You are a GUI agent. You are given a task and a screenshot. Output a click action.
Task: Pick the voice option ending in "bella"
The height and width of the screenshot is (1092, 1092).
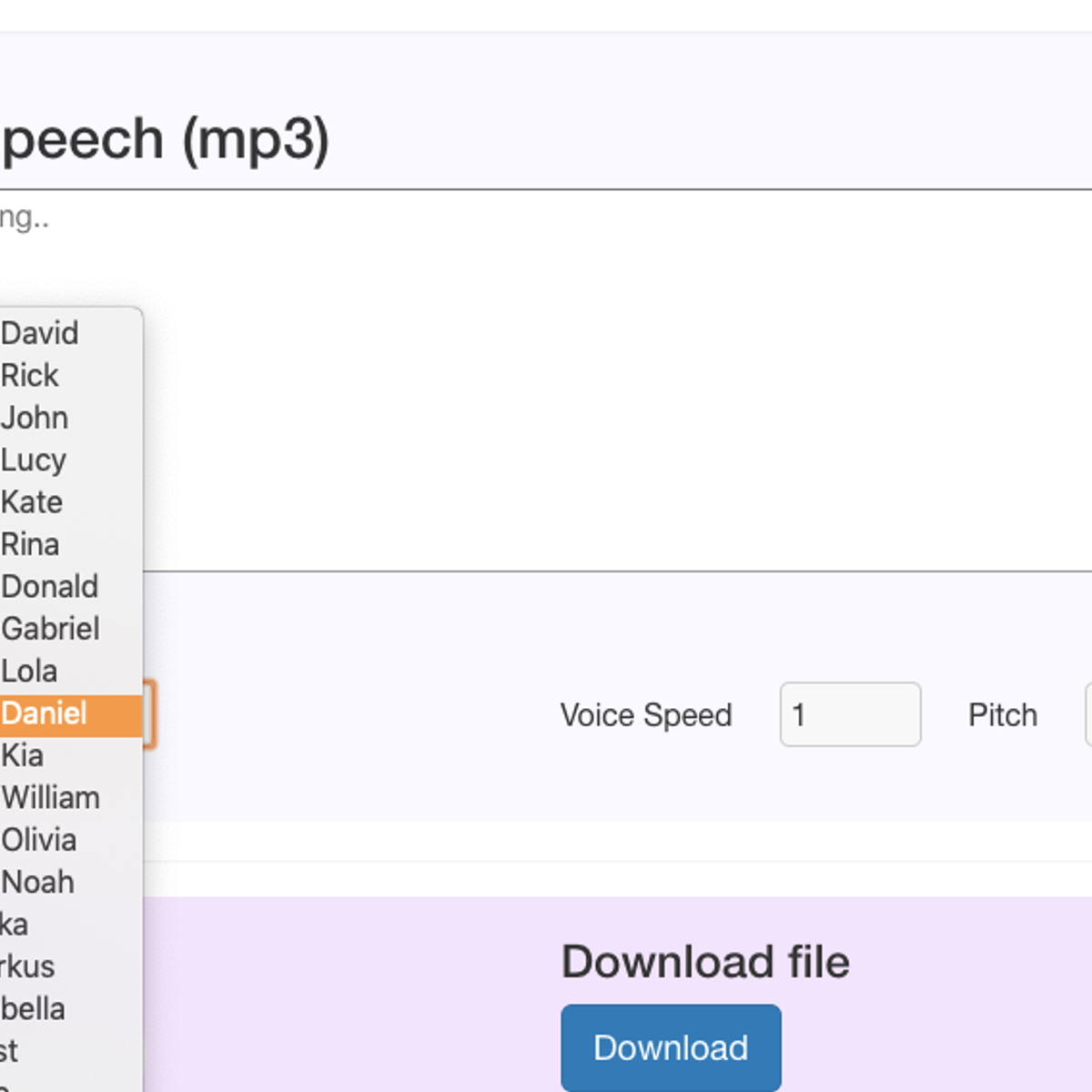click(35, 1009)
